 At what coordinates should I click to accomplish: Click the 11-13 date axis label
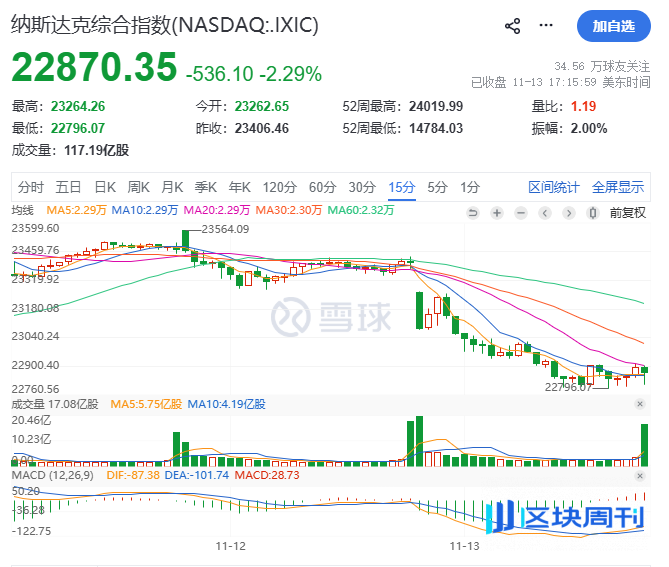tap(465, 547)
